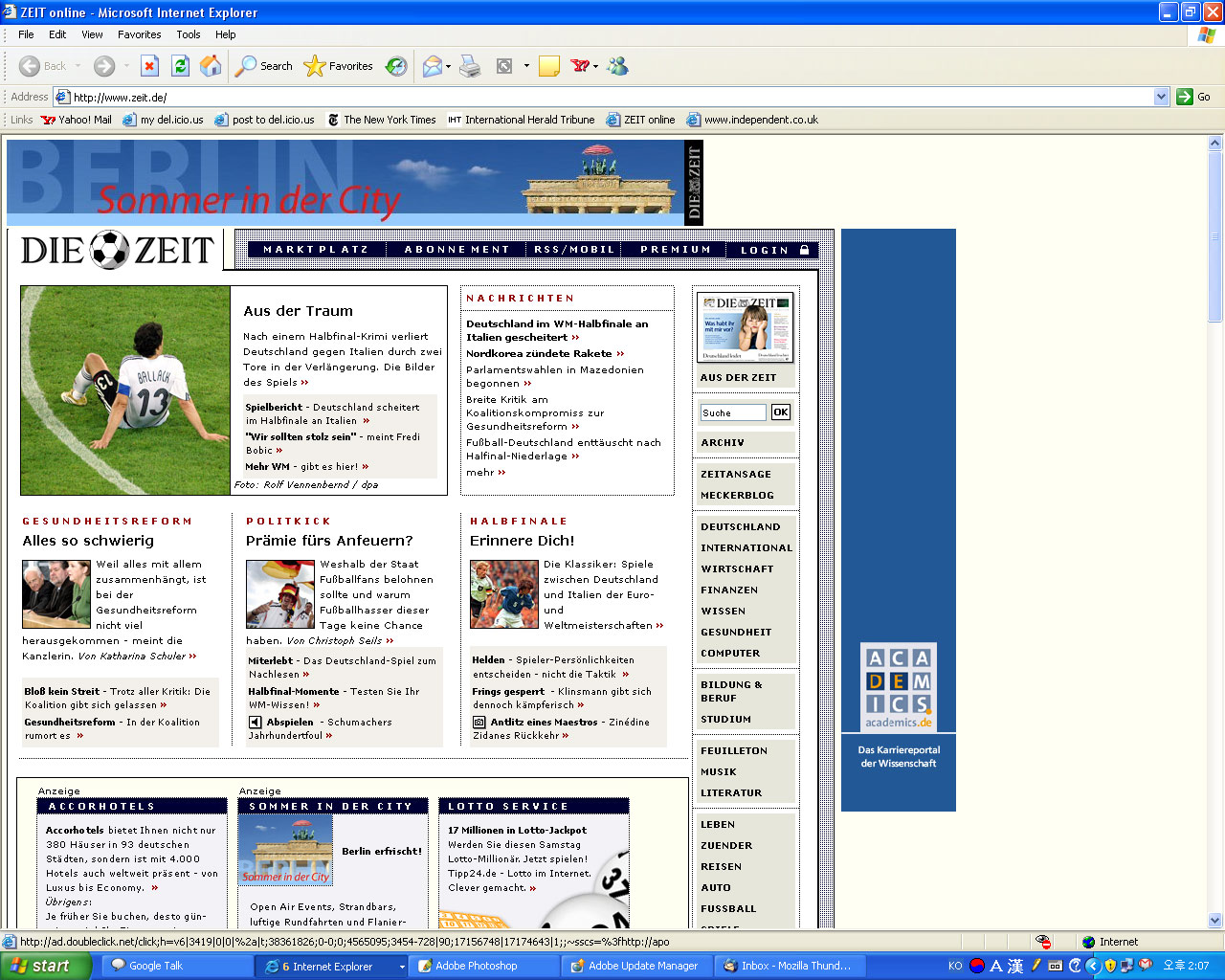Click the Suche search field
This screenshot has height=980, width=1225.
pos(732,412)
